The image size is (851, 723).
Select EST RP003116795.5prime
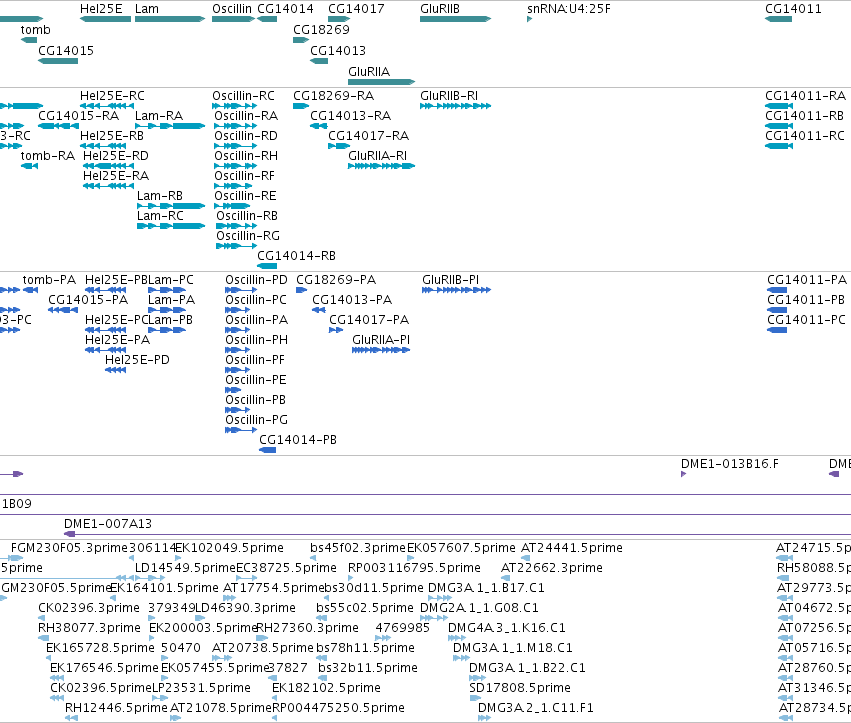pos(414,568)
